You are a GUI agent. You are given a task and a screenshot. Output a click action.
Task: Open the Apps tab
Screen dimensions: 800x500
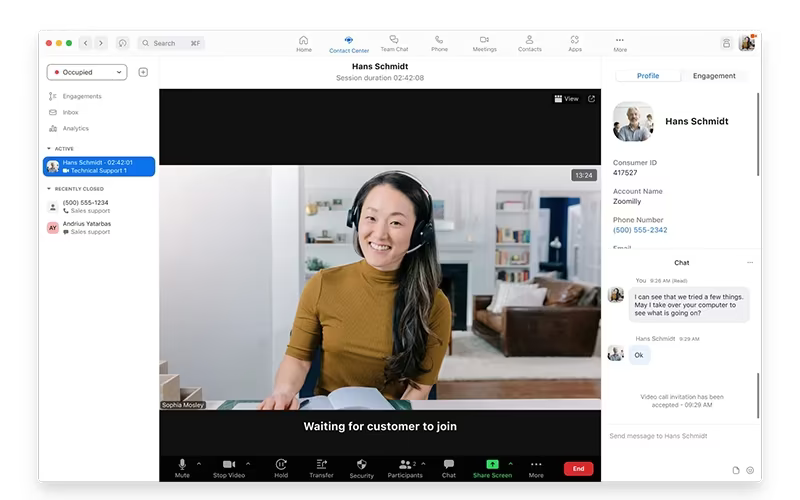[x=575, y=44]
